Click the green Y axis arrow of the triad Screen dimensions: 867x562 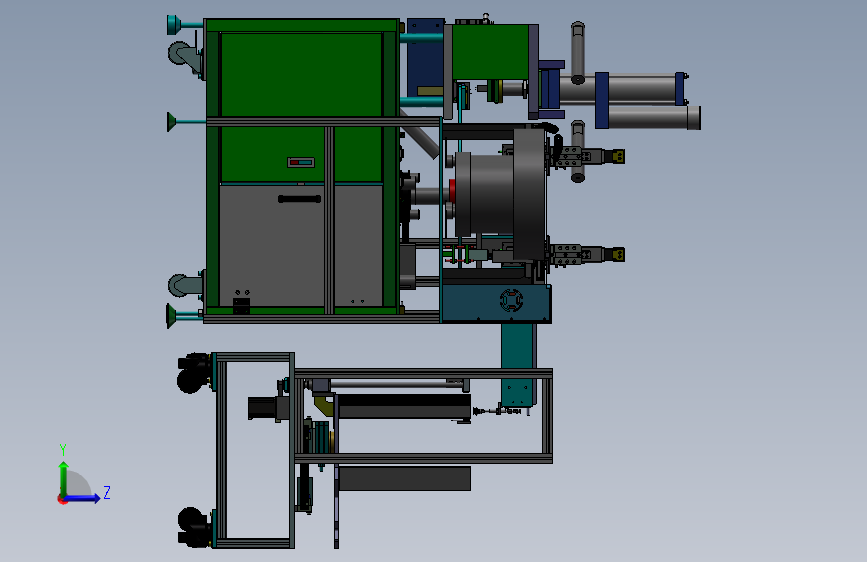(64, 478)
